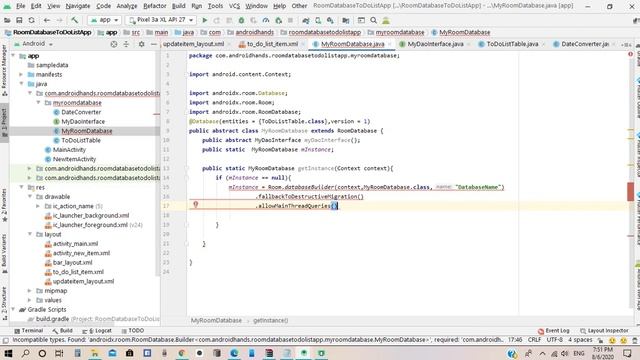Open the Logcat tool window

[x=97, y=331]
